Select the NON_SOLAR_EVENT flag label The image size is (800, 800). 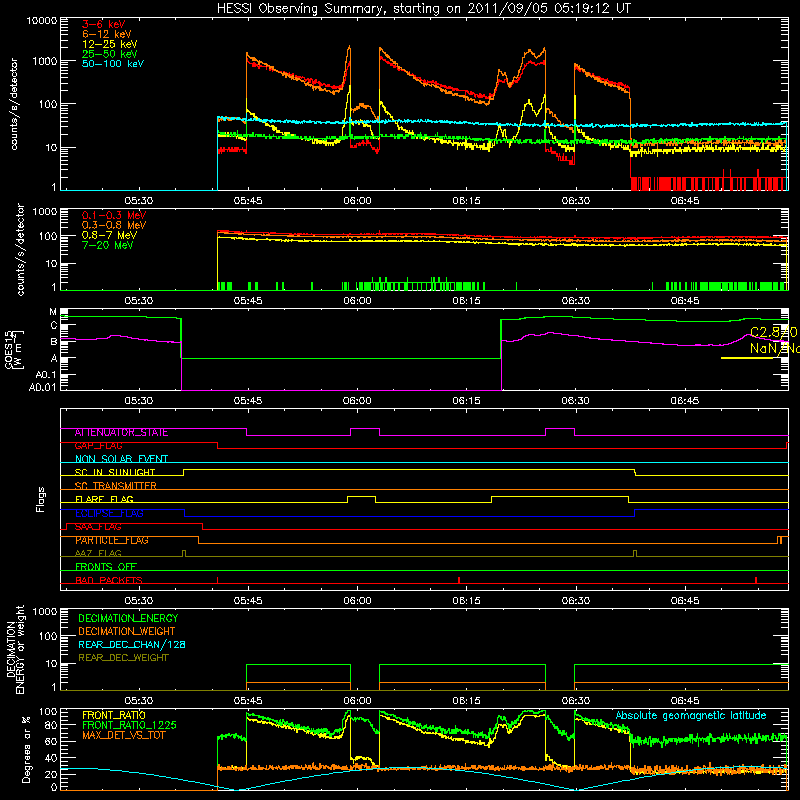[x=121, y=459]
